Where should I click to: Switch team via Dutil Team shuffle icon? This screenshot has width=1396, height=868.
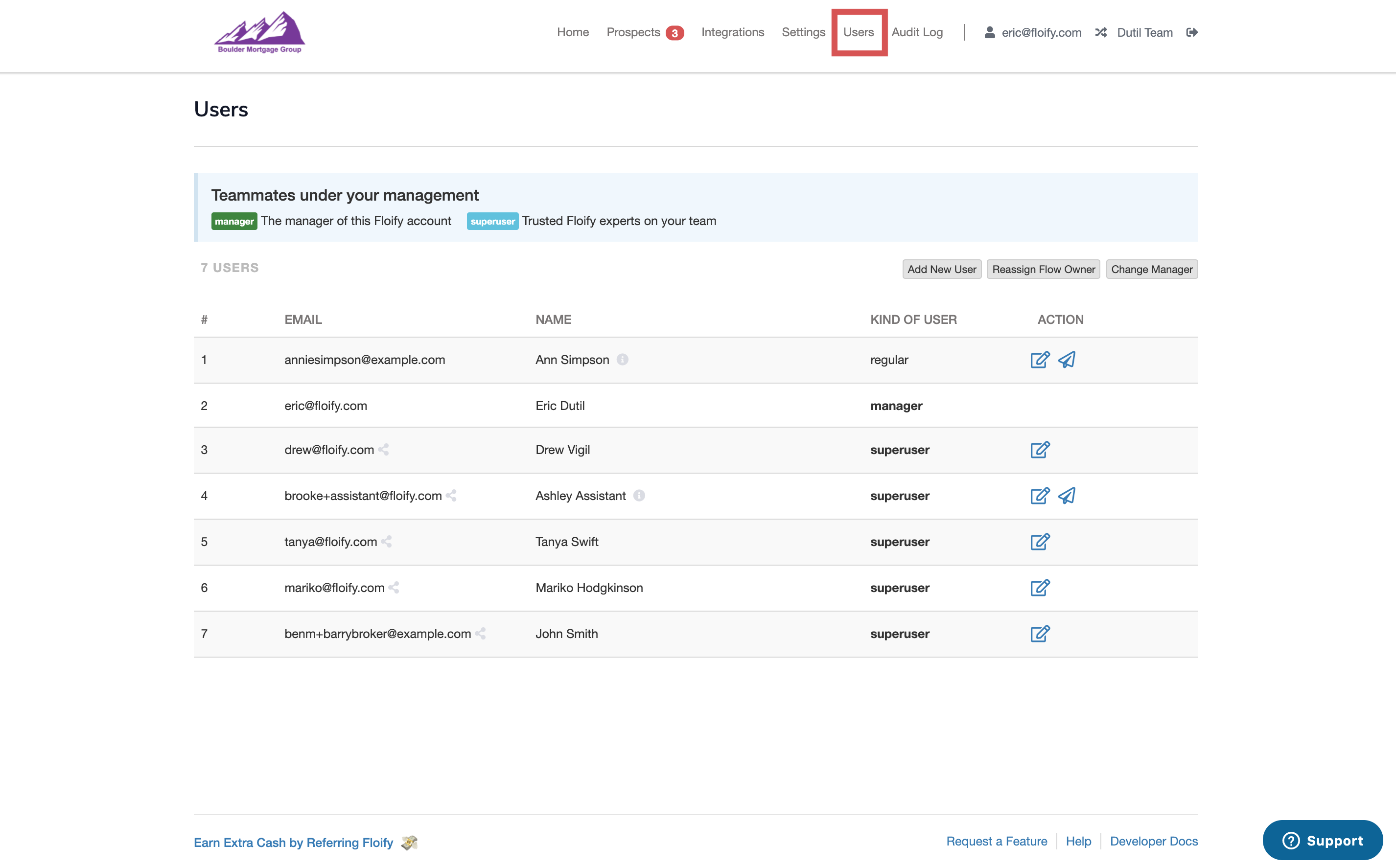click(x=1101, y=32)
